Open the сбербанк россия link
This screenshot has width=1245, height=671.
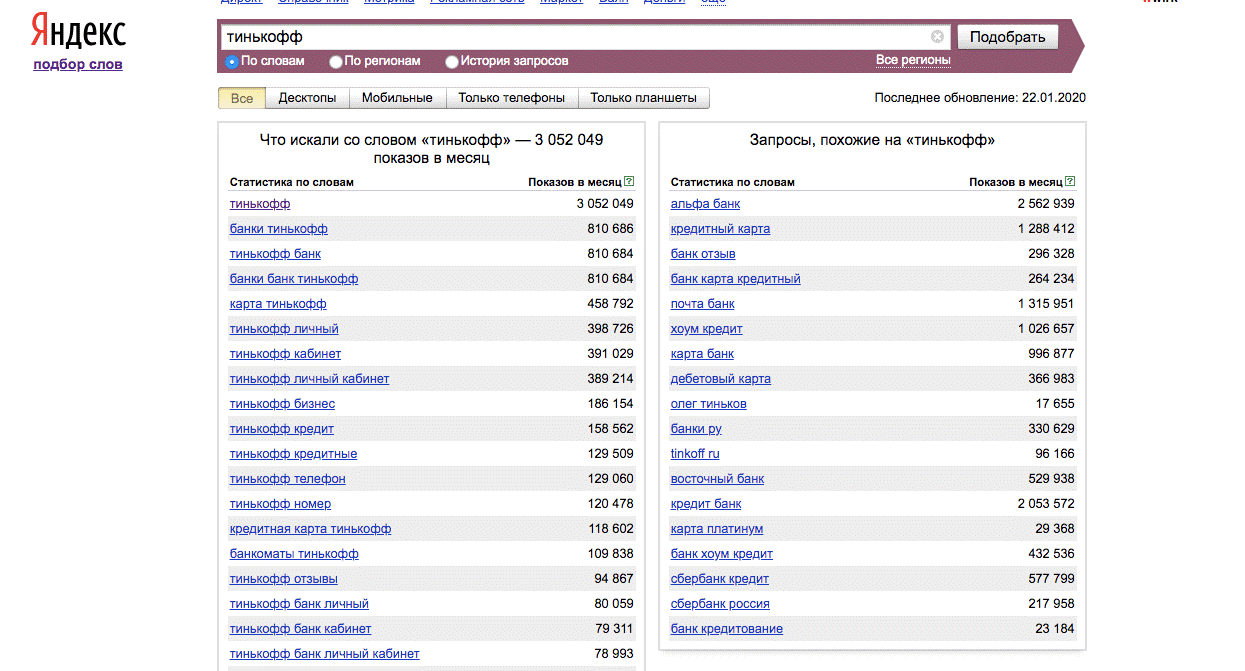tap(720, 604)
